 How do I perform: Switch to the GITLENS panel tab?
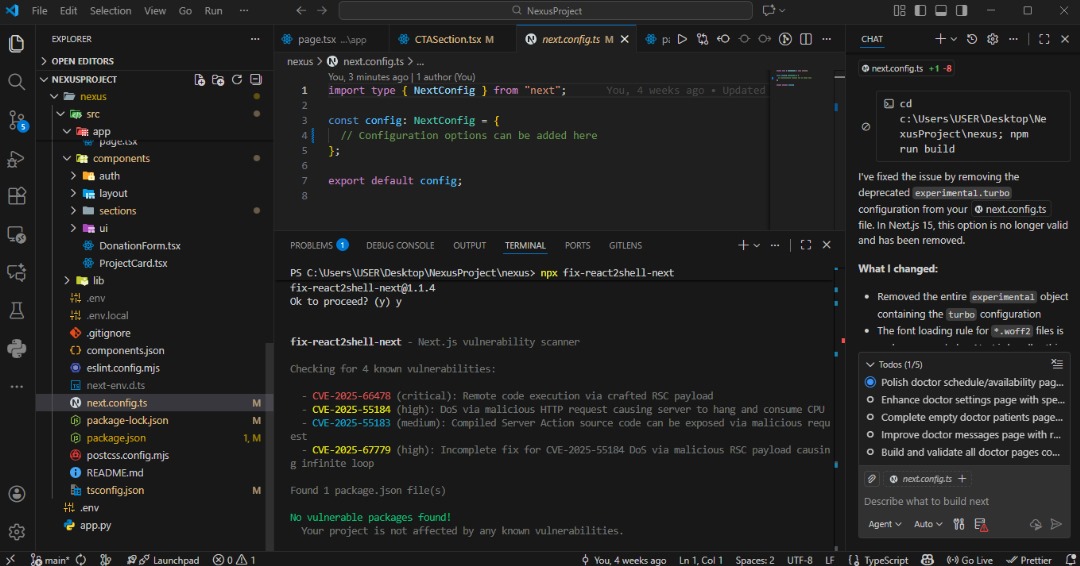tap(625, 245)
